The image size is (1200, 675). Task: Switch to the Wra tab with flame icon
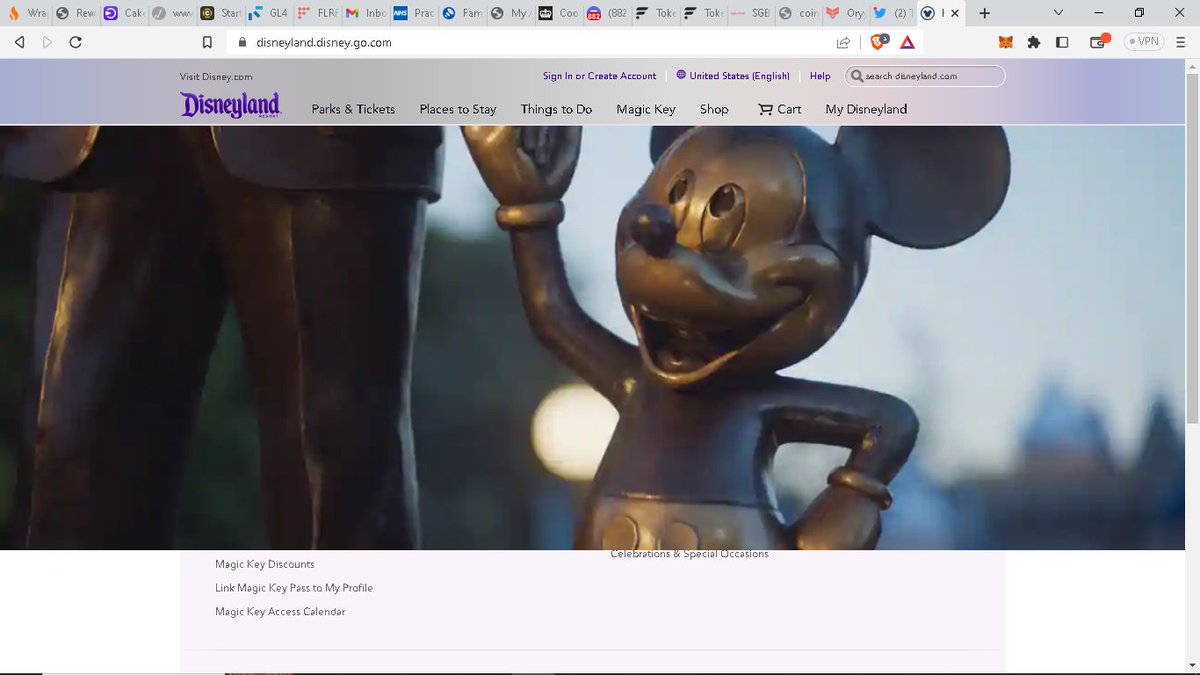coord(27,13)
